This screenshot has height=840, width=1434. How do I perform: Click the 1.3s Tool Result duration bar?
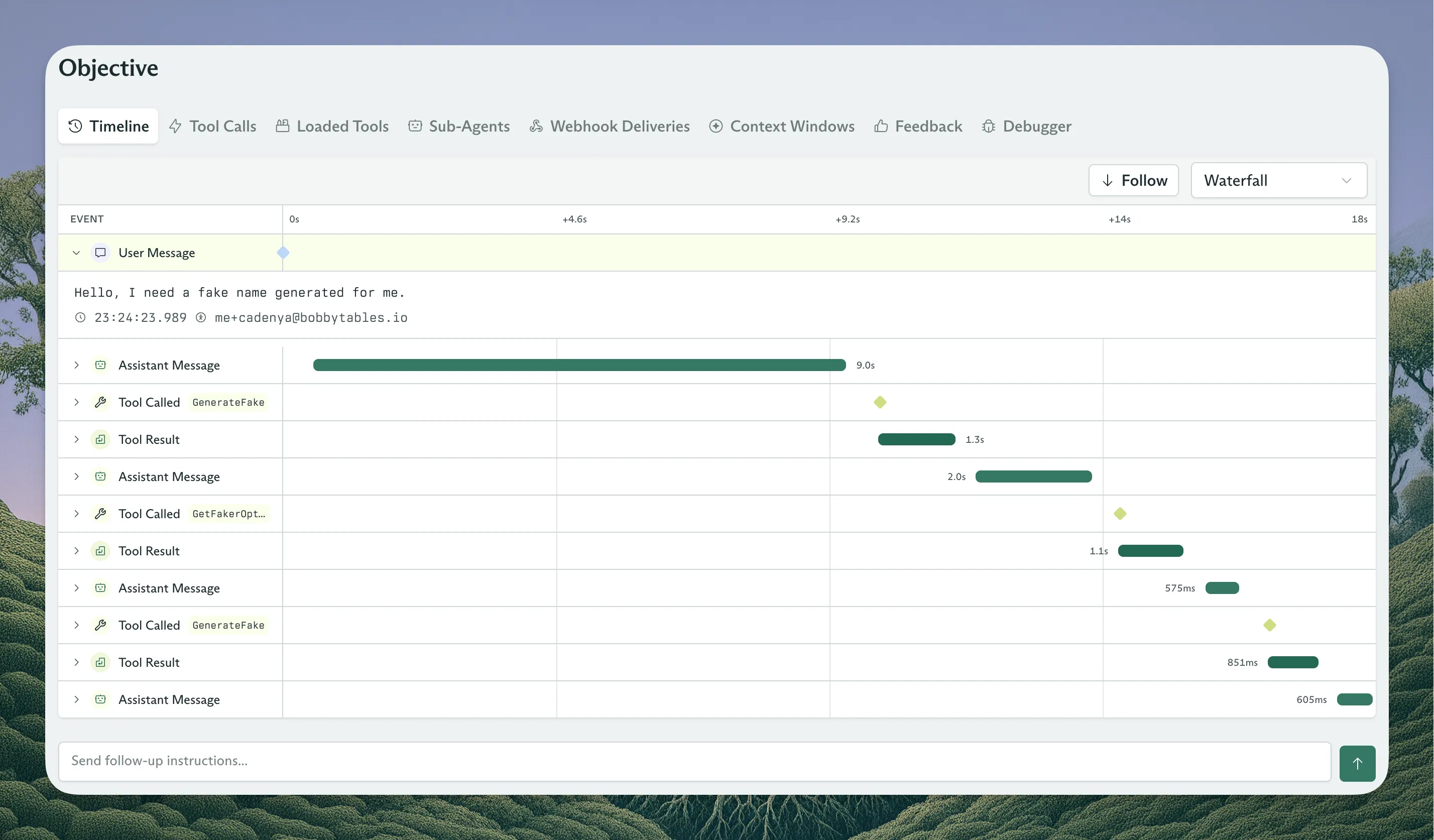(x=917, y=439)
